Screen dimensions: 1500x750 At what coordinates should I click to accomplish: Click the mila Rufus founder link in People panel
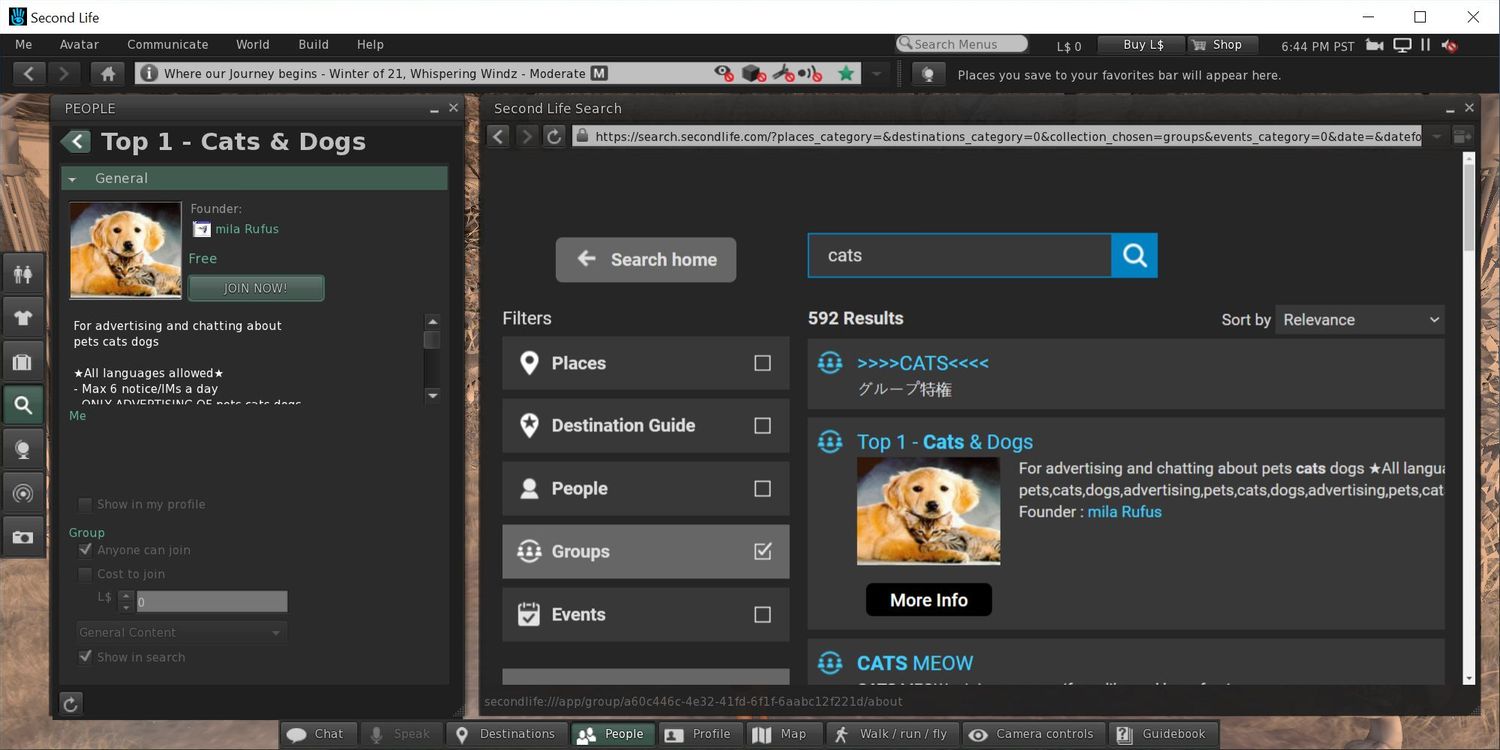(x=247, y=229)
